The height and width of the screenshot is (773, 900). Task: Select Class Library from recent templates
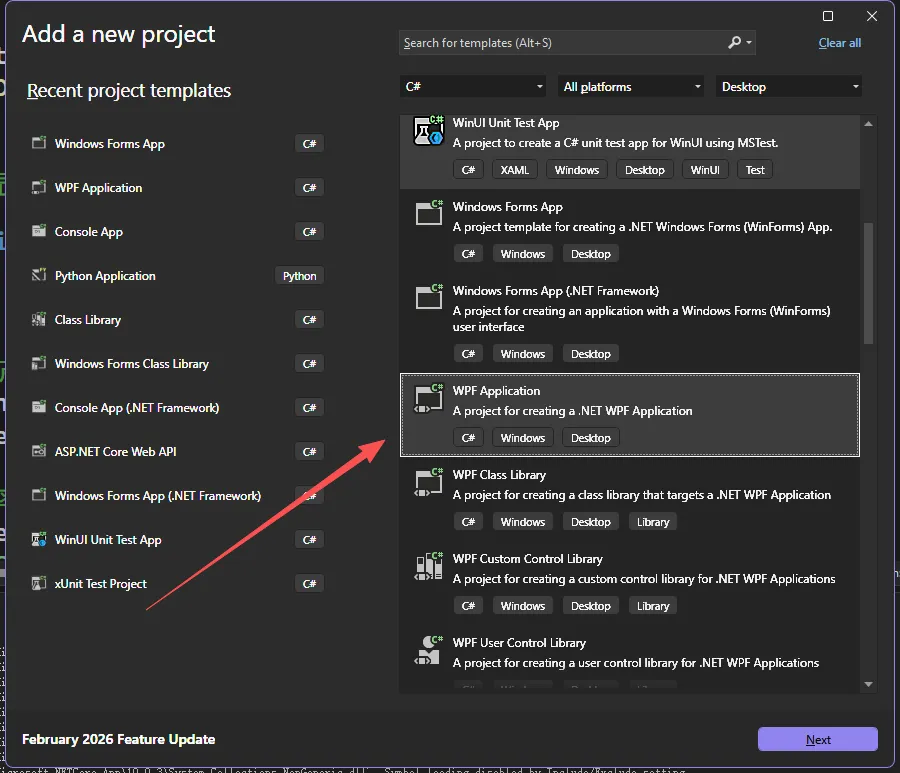click(x=88, y=320)
